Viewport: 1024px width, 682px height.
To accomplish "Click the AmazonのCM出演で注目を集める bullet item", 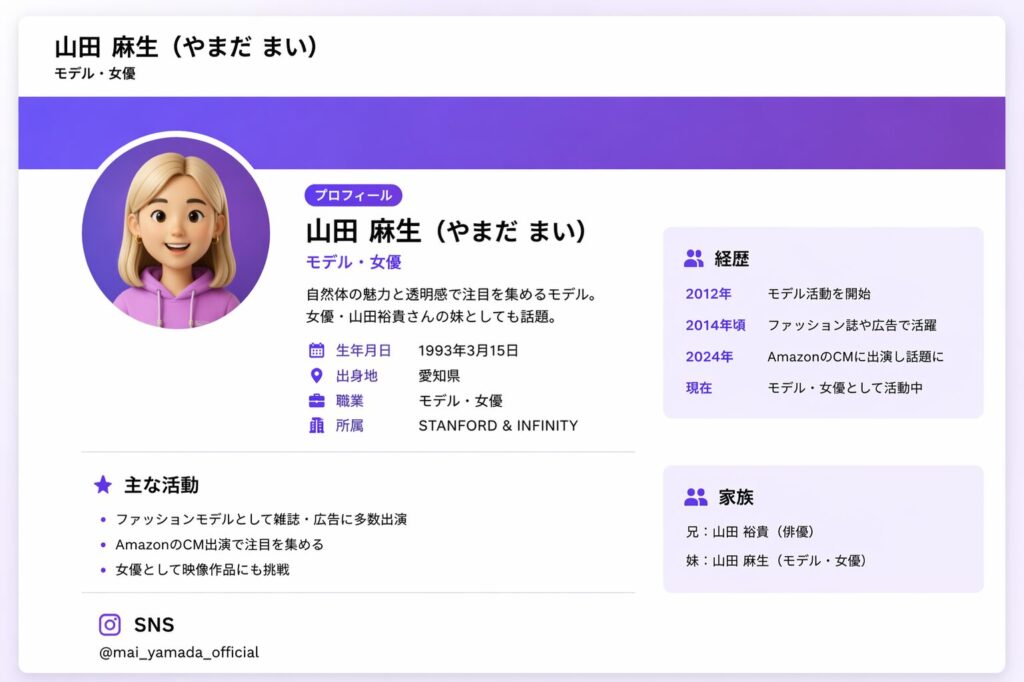I will click(x=220, y=545).
